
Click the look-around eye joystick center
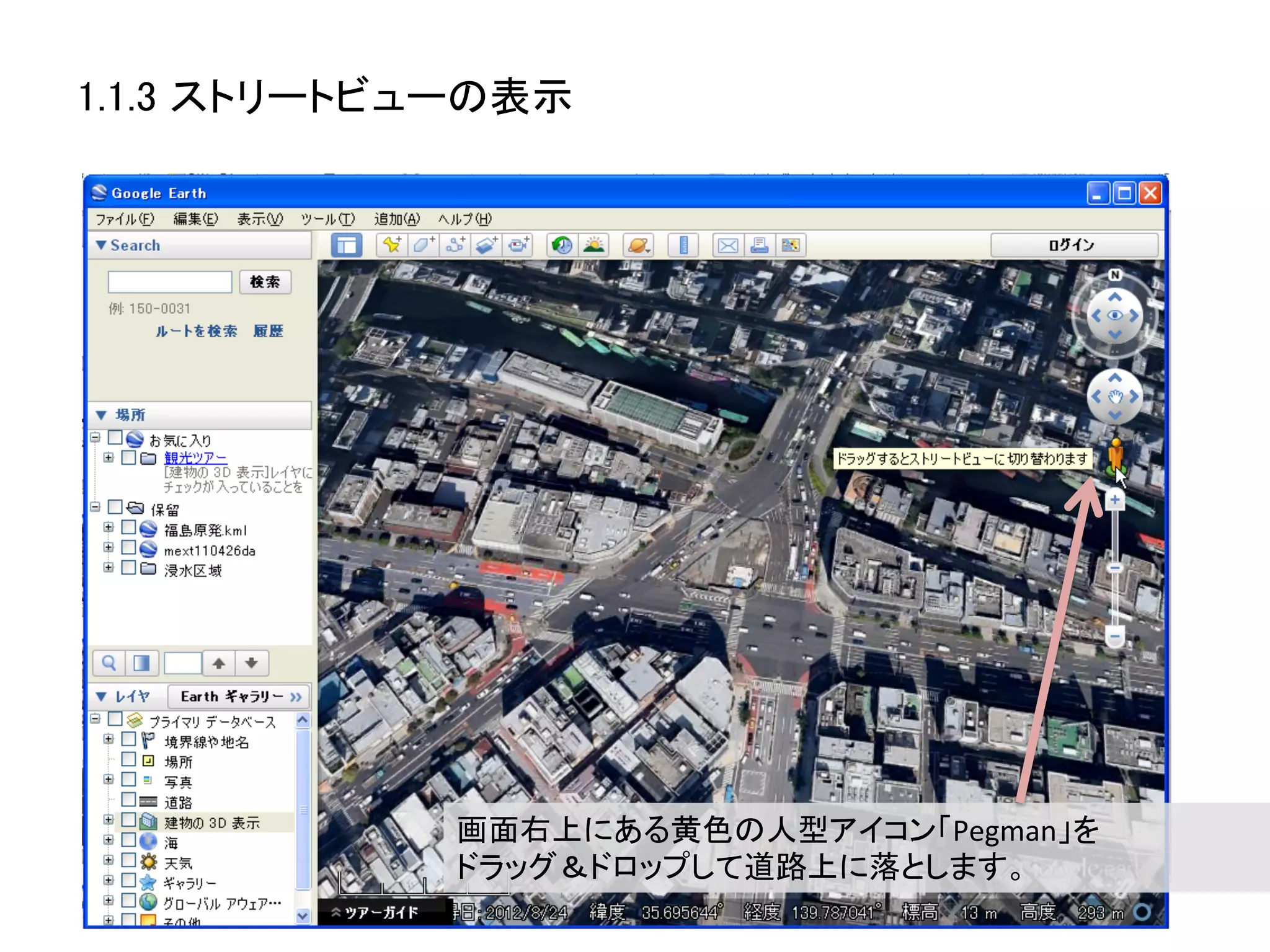coord(1114,315)
